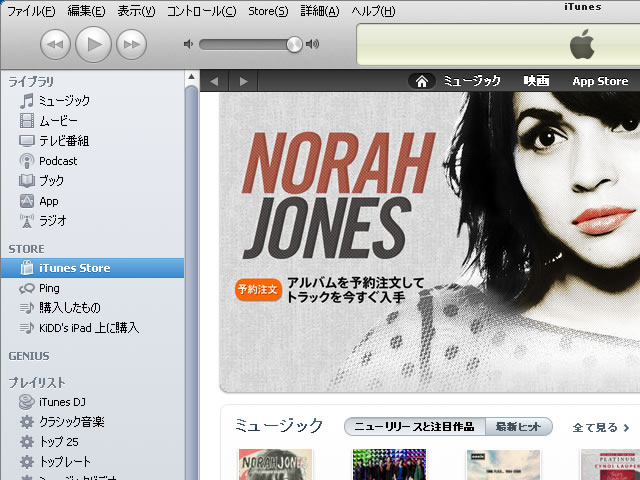Image resolution: width=640 pixels, height=480 pixels.
Task: Click the volume slider knob
Action: tap(294, 44)
